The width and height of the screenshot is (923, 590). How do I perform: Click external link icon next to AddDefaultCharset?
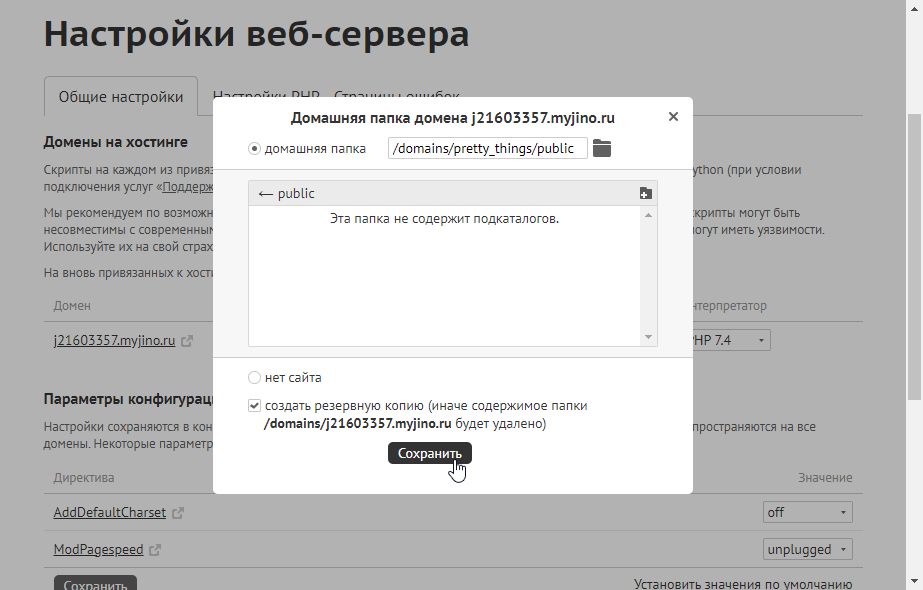178,513
